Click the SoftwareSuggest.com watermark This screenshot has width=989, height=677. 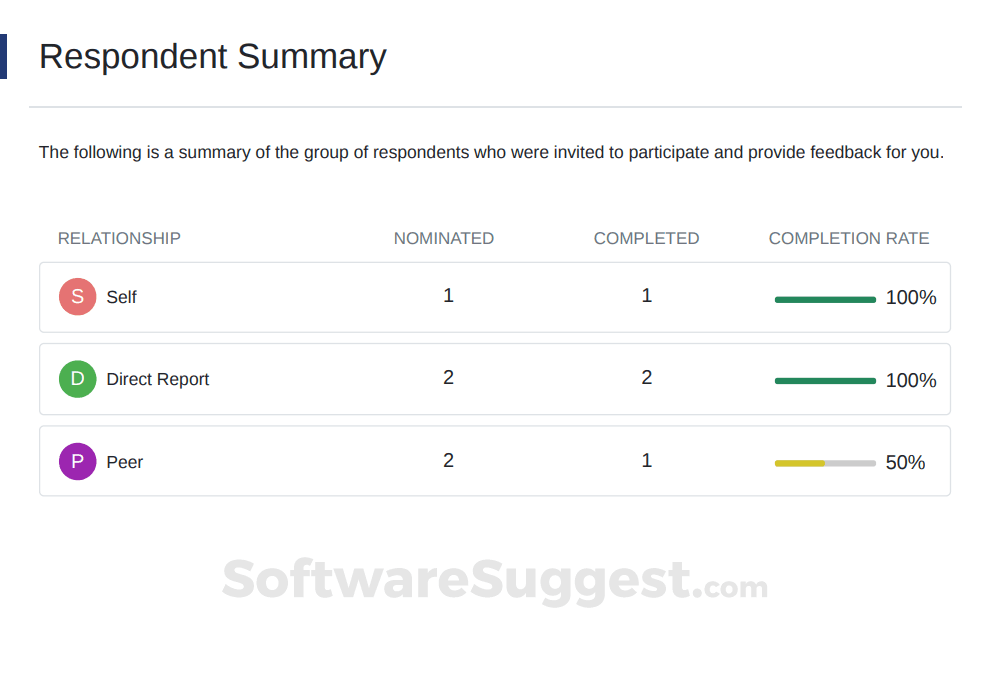tap(494, 581)
